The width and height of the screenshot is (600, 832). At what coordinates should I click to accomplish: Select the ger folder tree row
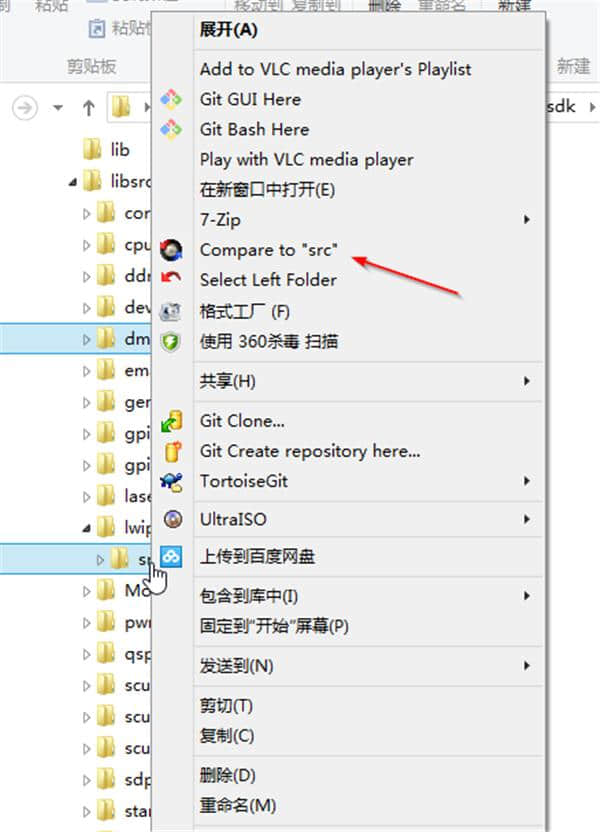tap(75, 402)
